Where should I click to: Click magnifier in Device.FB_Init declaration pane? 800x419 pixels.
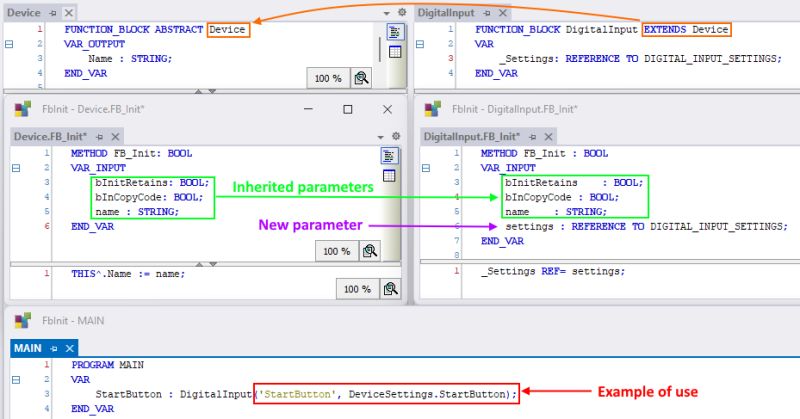370,251
